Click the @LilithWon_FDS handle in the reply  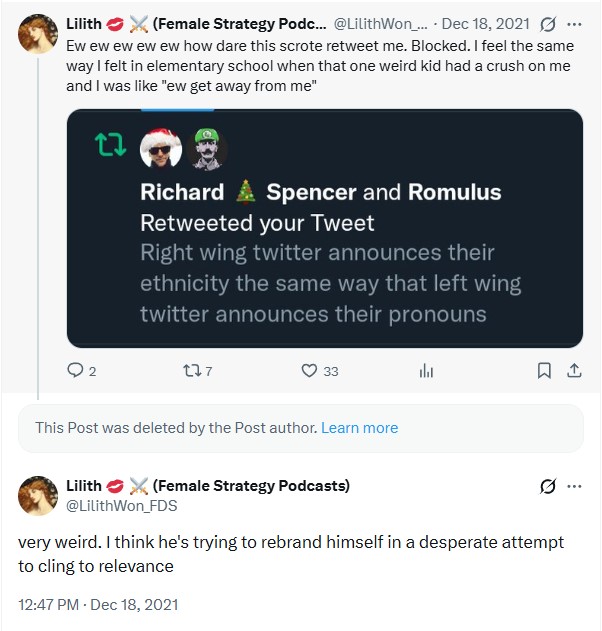click(121, 505)
